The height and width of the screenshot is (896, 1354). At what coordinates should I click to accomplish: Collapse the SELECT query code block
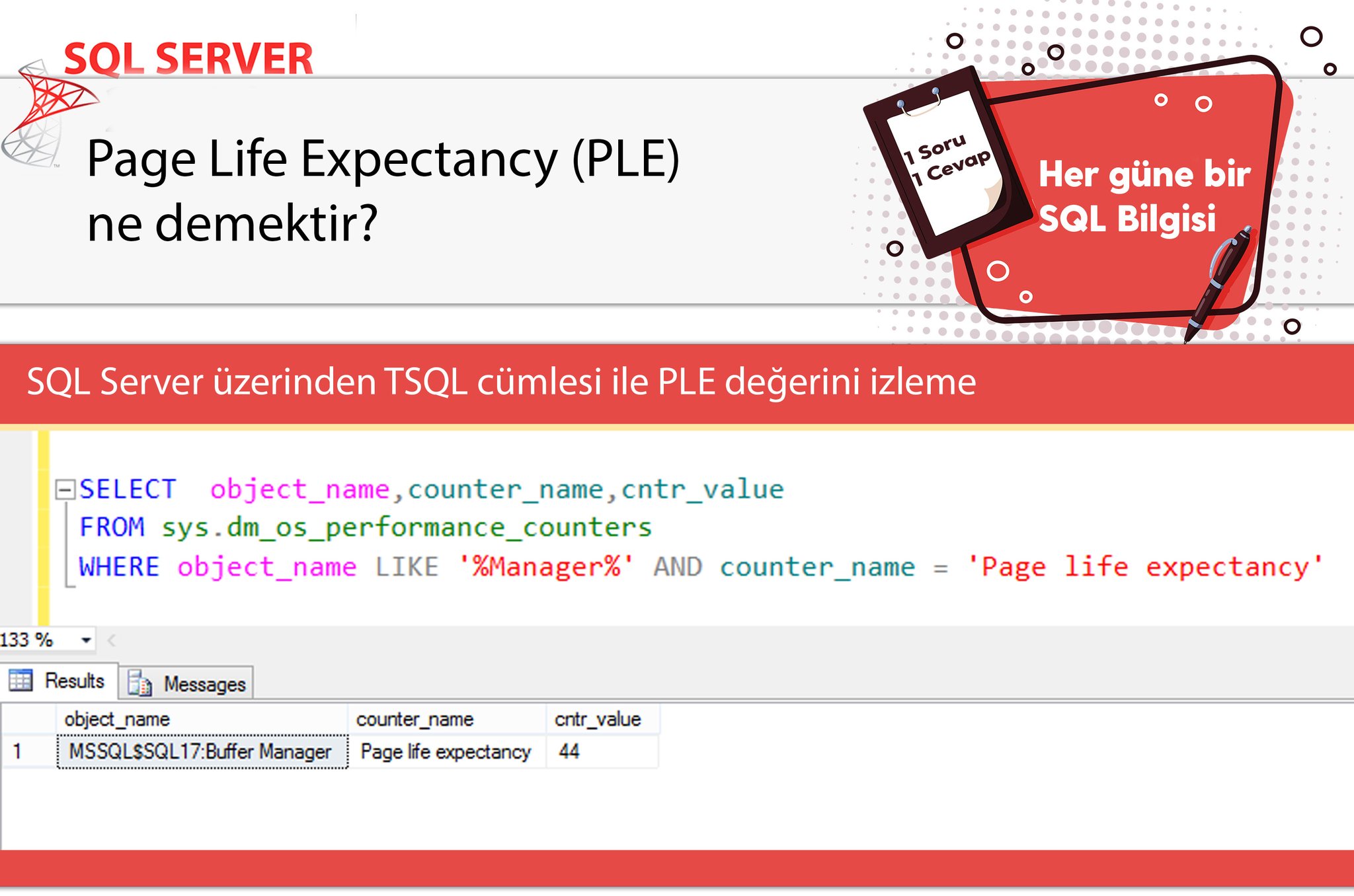tap(65, 490)
